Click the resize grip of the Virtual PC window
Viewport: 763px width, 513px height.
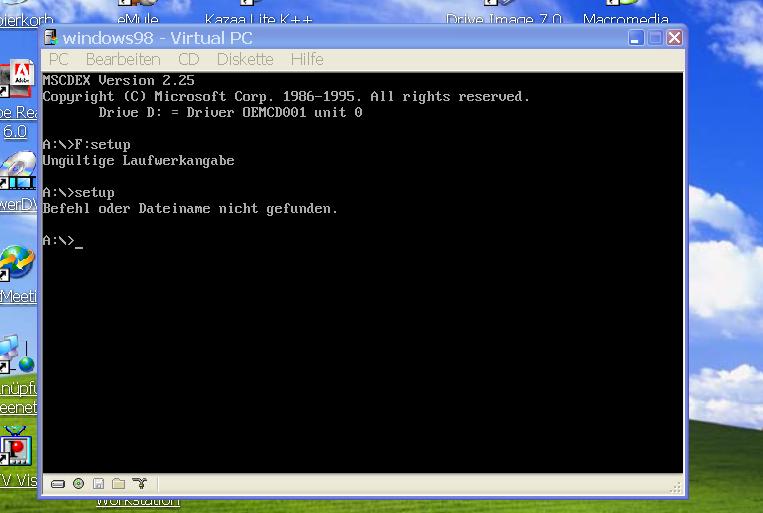point(675,488)
